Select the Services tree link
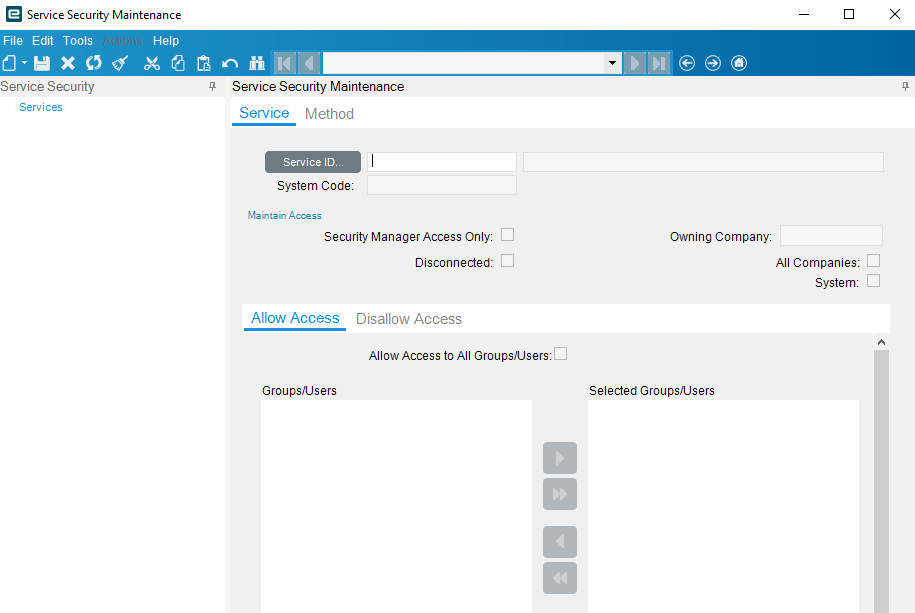The height and width of the screenshot is (613, 915). pyautogui.click(x=41, y=107)
